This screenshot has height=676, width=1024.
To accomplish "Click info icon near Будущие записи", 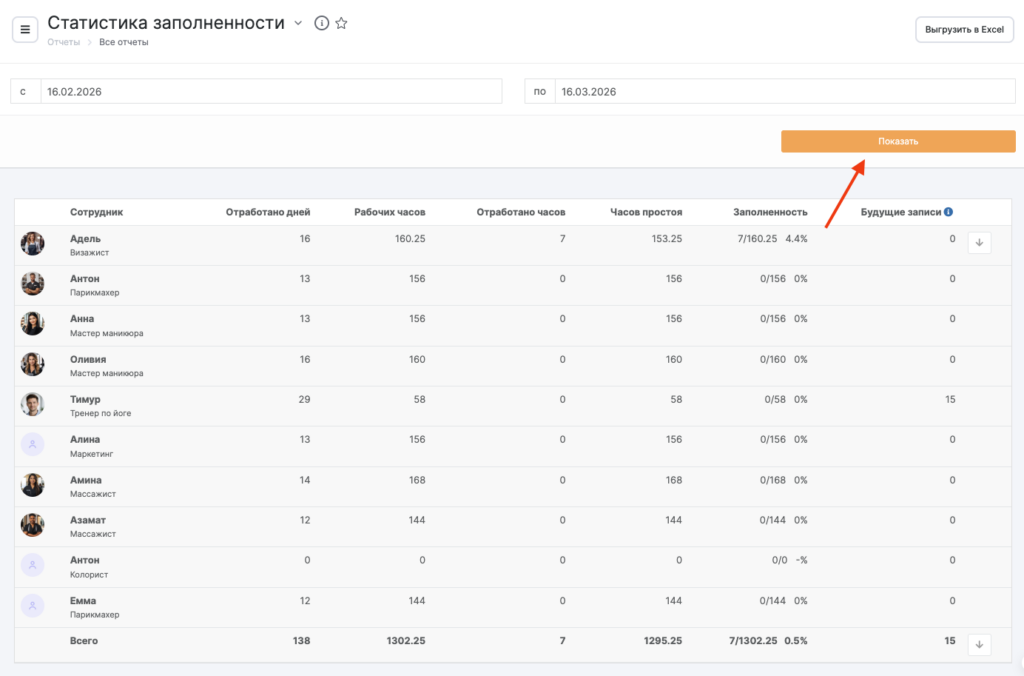I will (x=948, y=212).
